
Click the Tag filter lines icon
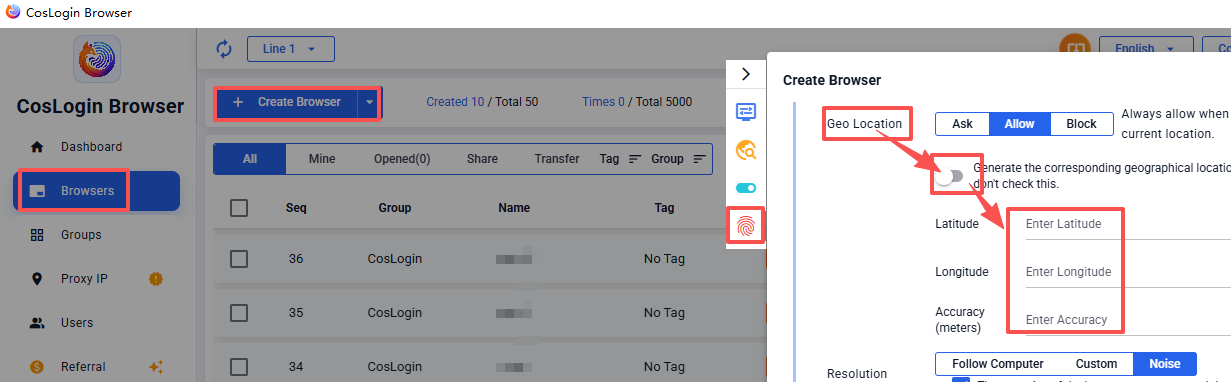[635, 159]
